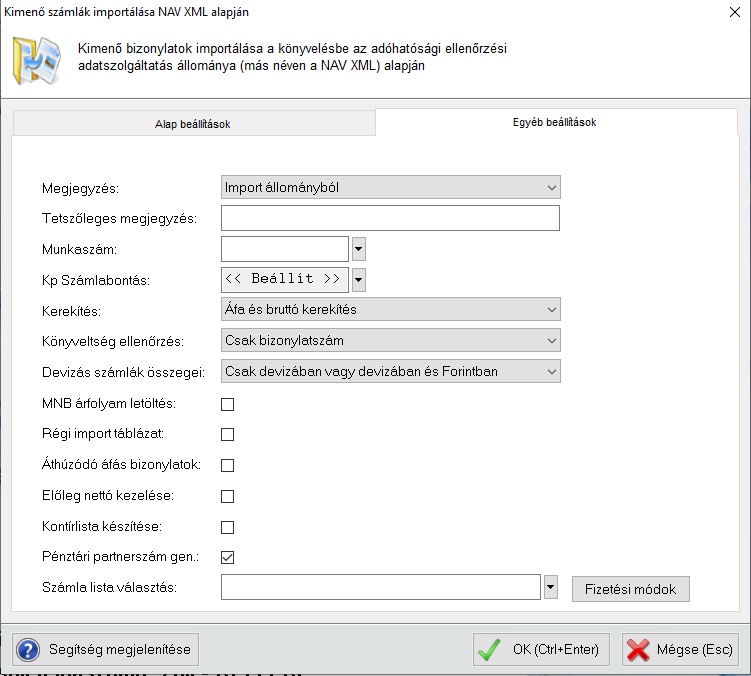This screenshot has height=676, width=751.
Task: Check the Előleg nettó kezelése box
Action: click(x=227, y=496)
